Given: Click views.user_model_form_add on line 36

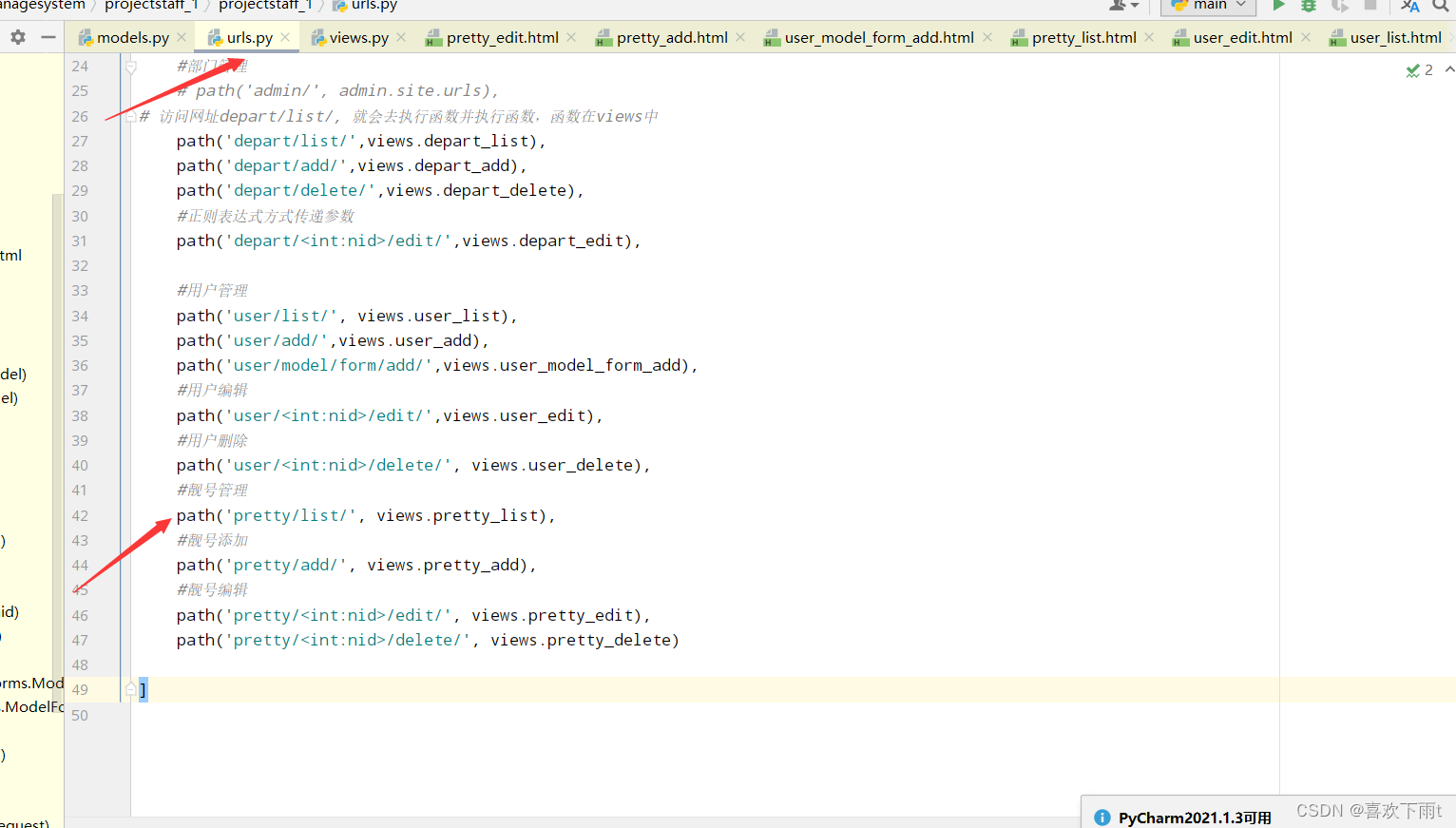Looking at the screenshot, I should coord(562,365).
